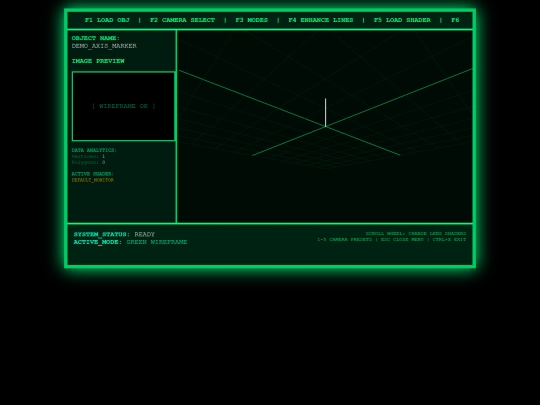540x405 pixels.
Task: Choose F4 ENHANCE LINES option
Action: click(x=321, y=20)
